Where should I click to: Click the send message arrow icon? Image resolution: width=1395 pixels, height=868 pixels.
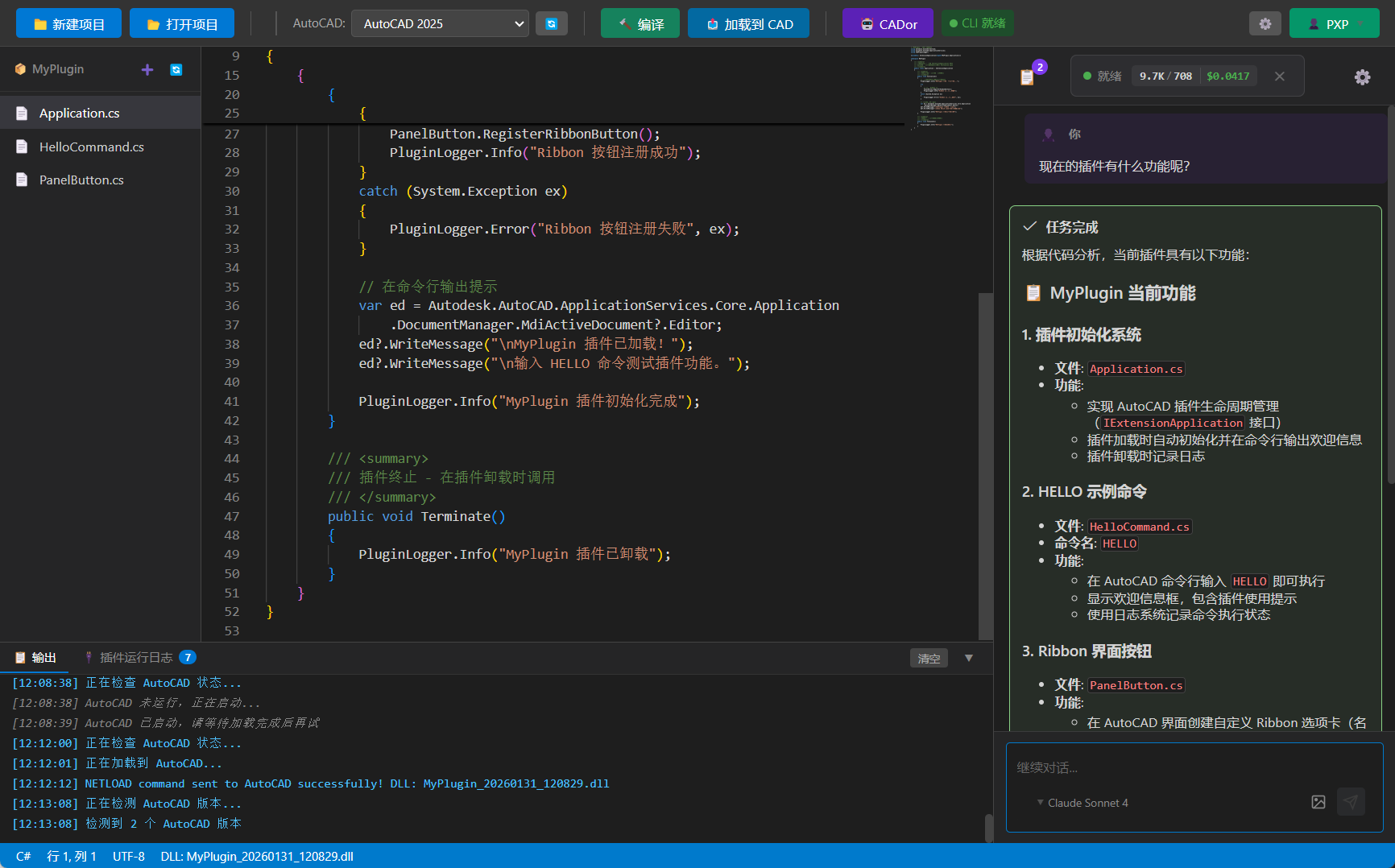1351,802
